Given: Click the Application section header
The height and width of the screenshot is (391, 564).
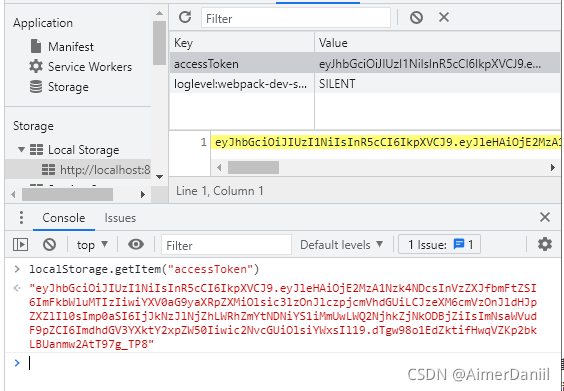Looking at the screenshot, I should [x=43, y=23].
